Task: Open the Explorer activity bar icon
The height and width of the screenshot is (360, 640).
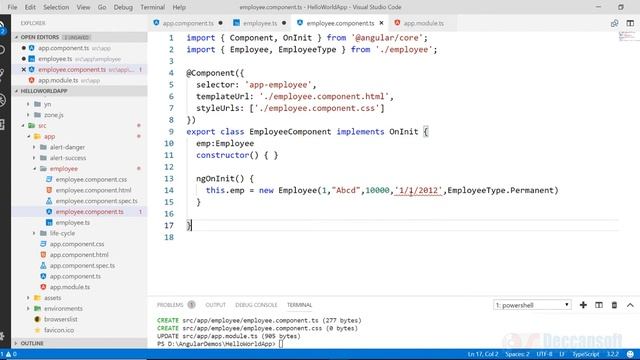Action: (3, 28)
